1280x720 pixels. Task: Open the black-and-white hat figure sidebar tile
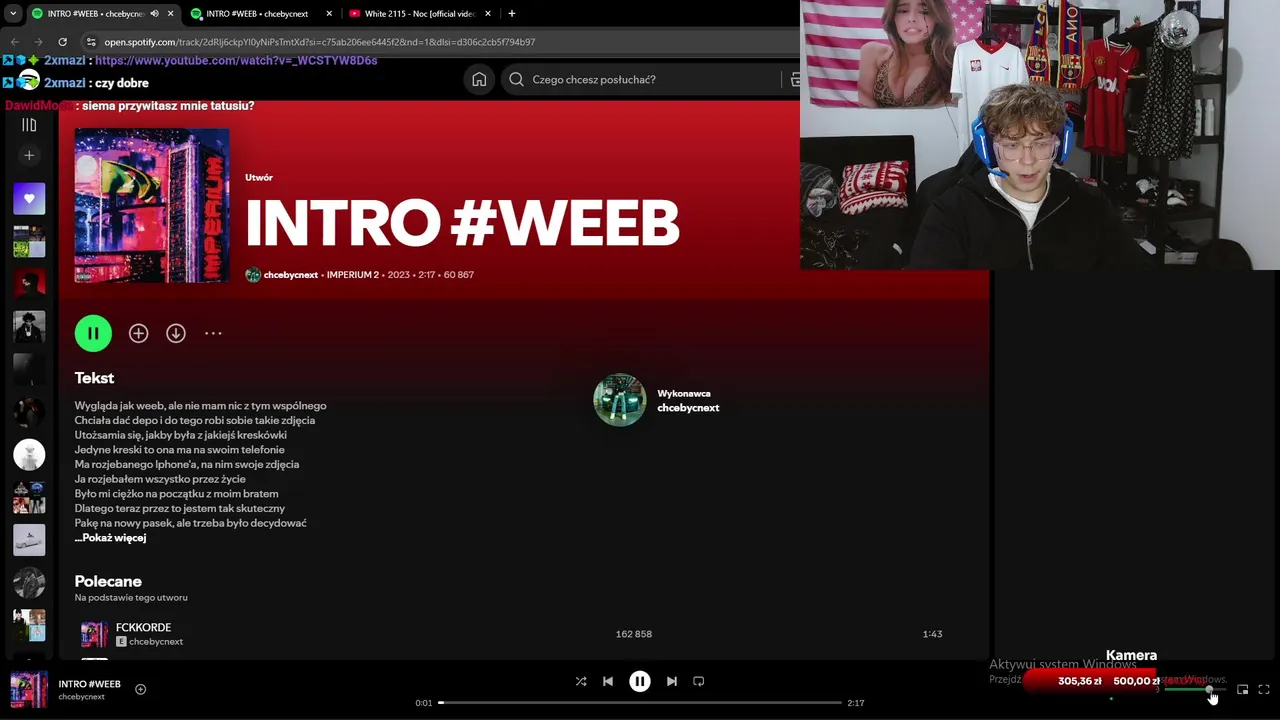pyautogui.click(x=29, y=327)
